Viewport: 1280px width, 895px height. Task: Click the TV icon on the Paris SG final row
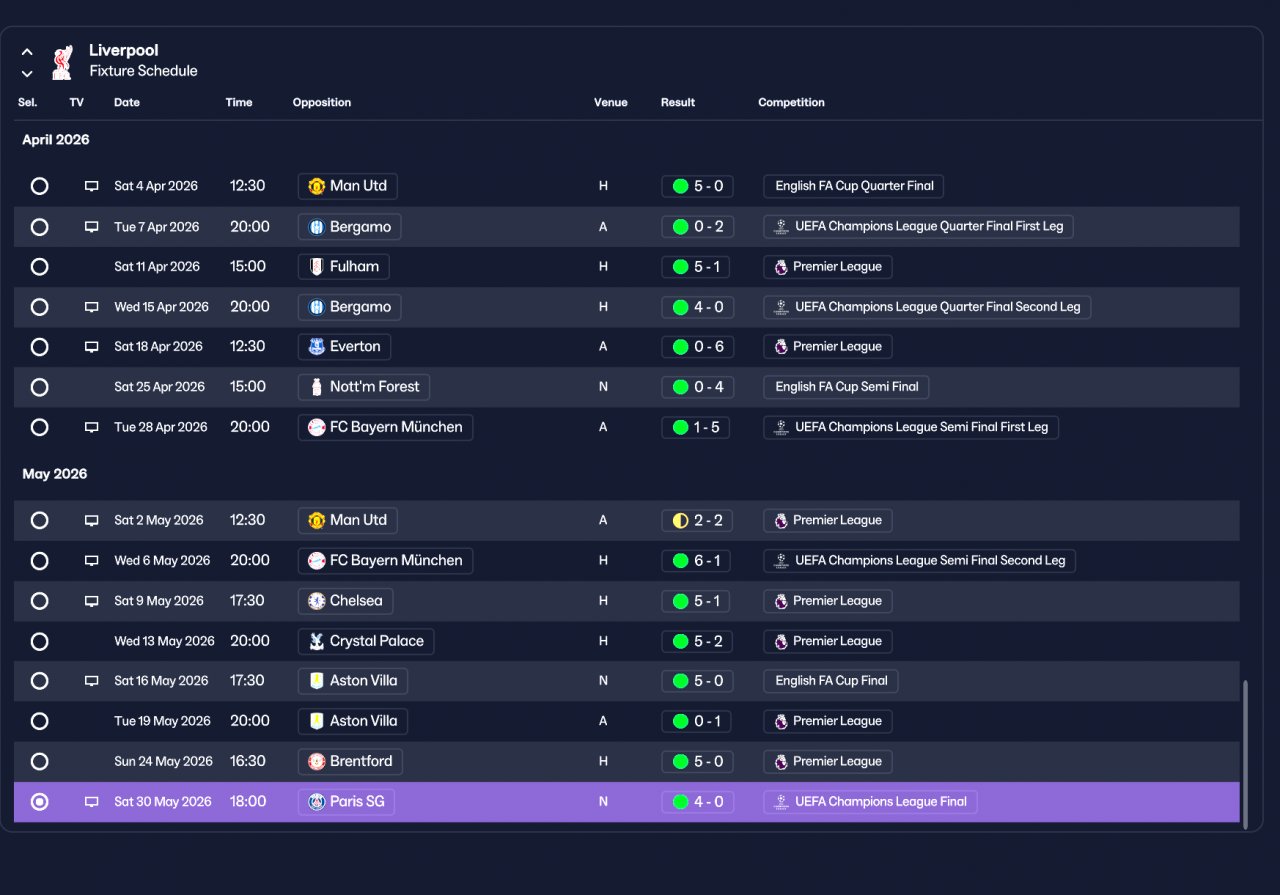(92, 802)
